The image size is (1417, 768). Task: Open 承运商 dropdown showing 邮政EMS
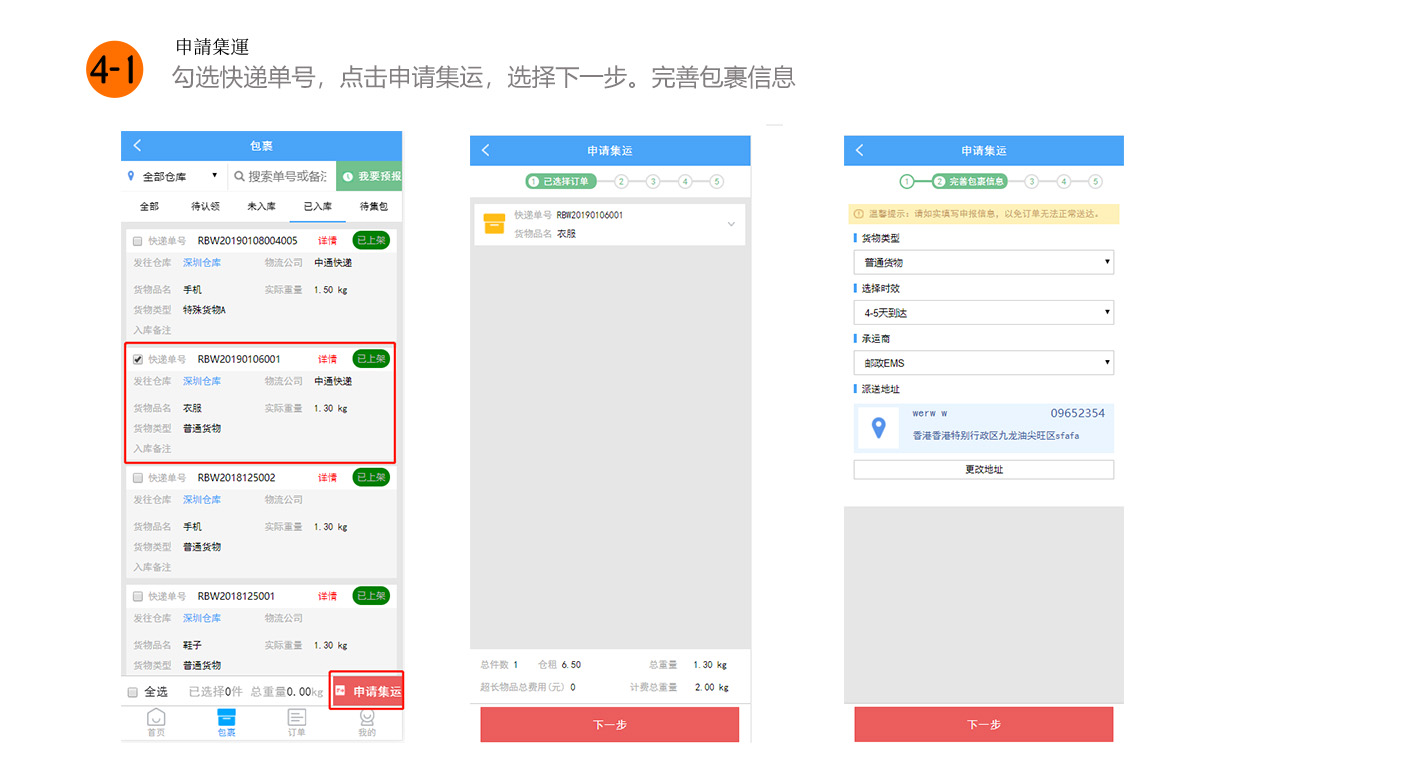983,363
